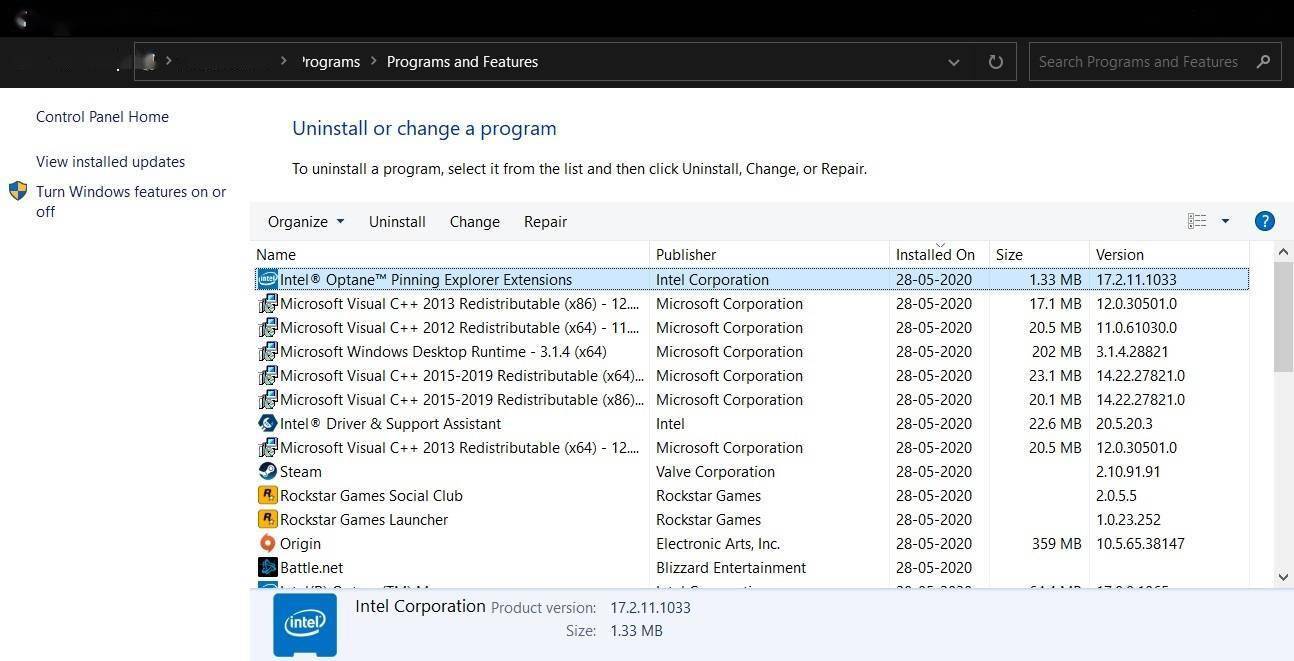Viewport: 1294px width, 661px height.
Task: Click the Rockstar Games Launcher icon
Action: click(267, 520)
